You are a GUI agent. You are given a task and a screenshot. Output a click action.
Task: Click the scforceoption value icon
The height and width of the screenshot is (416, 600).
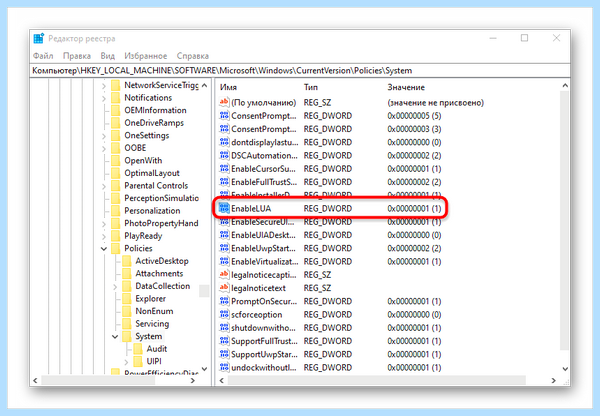click(x=224, y=314)
